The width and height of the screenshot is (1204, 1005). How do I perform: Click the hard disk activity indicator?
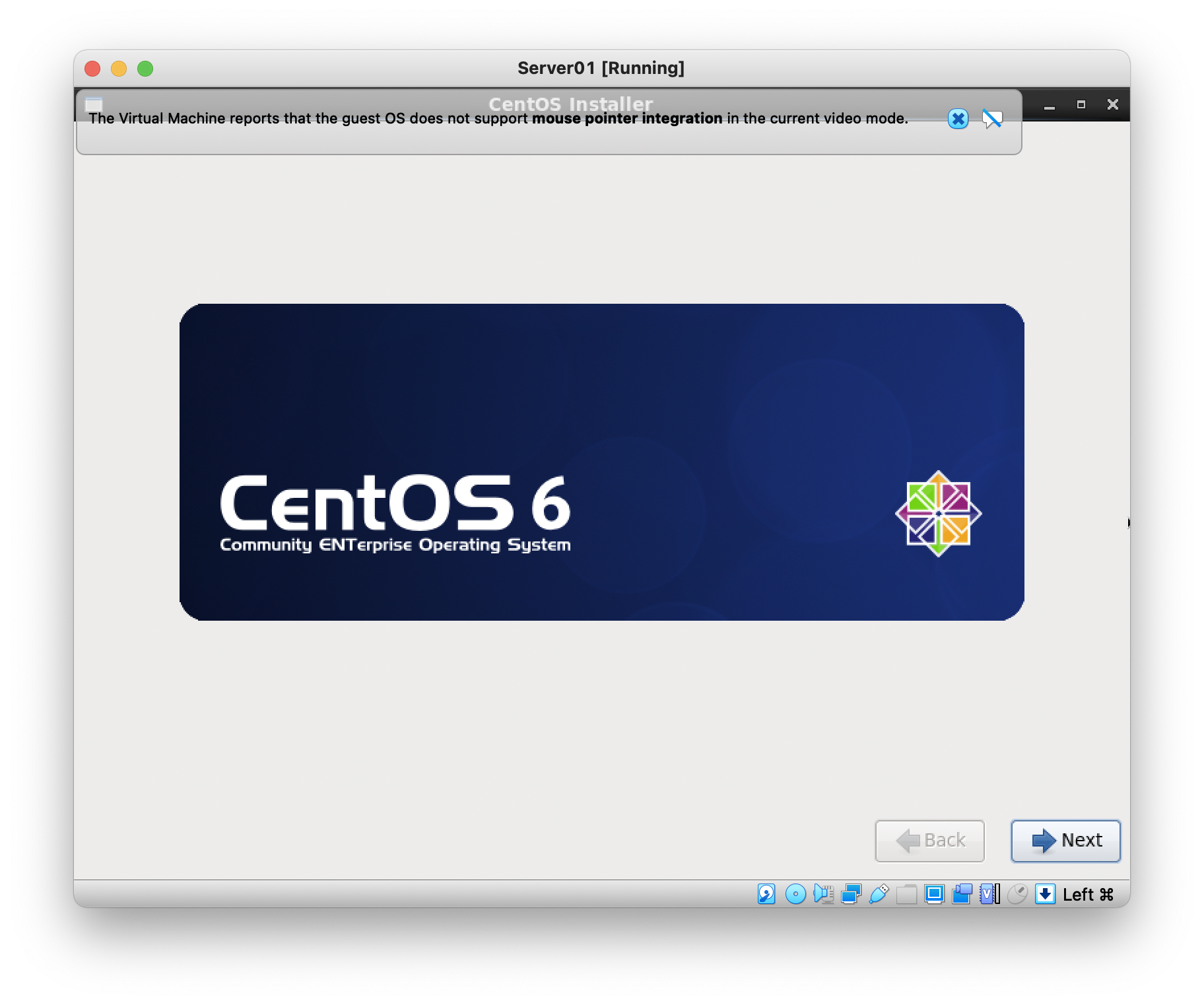766,894
